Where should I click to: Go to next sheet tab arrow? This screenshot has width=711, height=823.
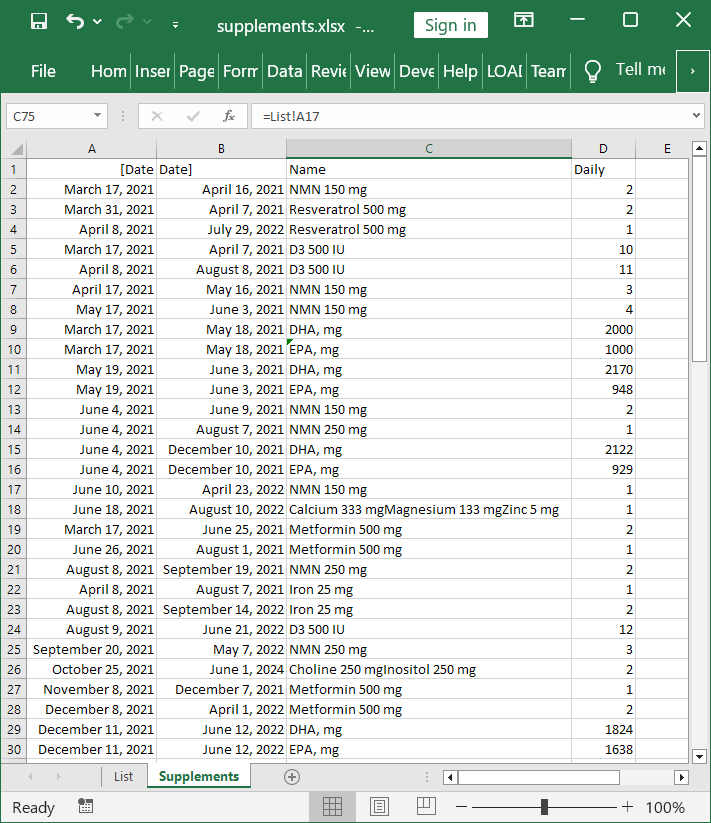58,777
